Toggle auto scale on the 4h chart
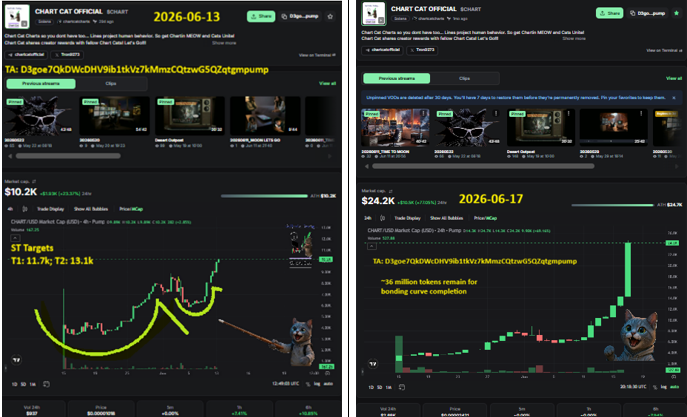The image size is (687, 417). point(328,384)
